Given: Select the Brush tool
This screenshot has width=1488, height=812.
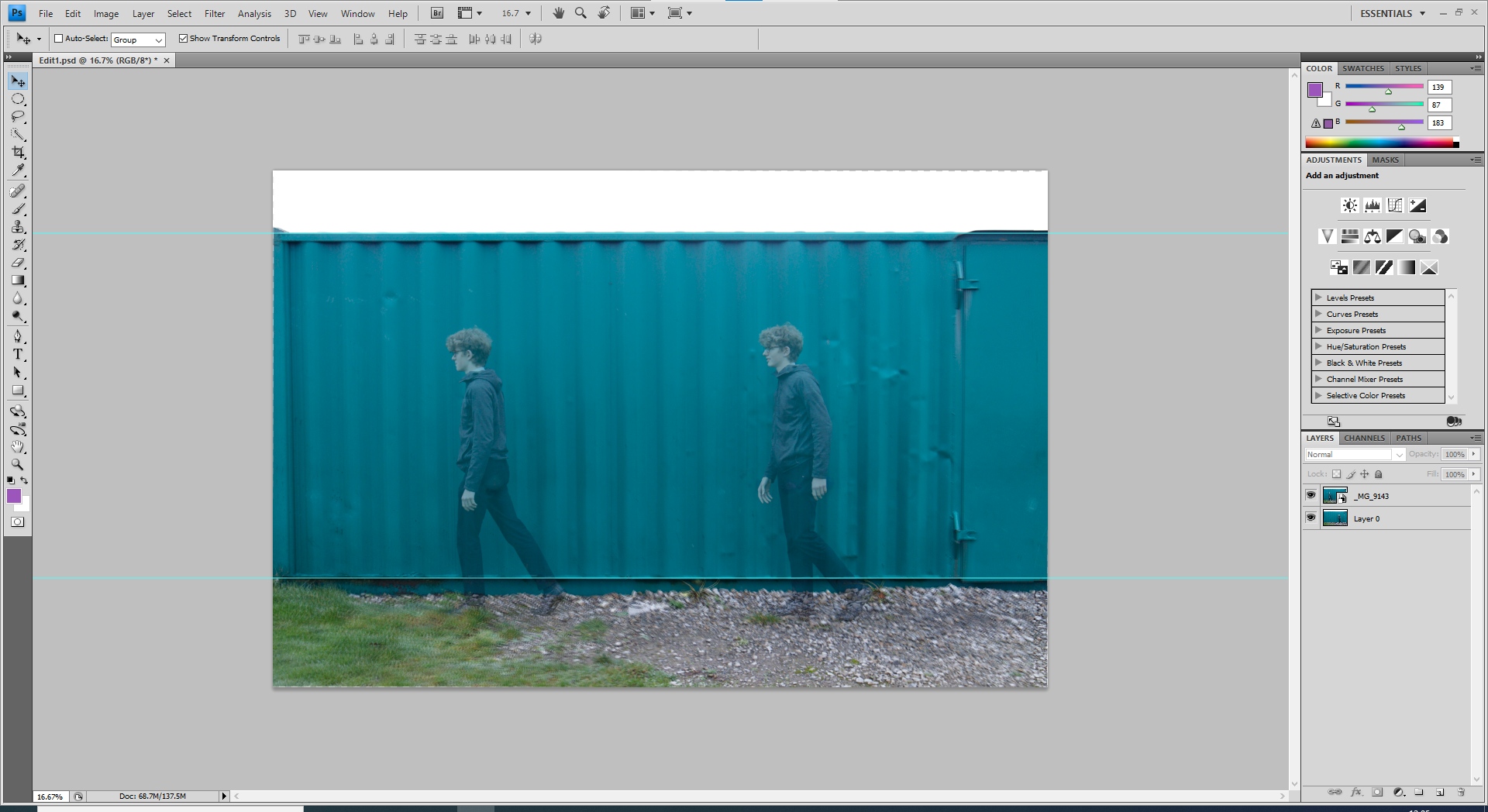Looking at the screenshot, I should pos(18,209).
